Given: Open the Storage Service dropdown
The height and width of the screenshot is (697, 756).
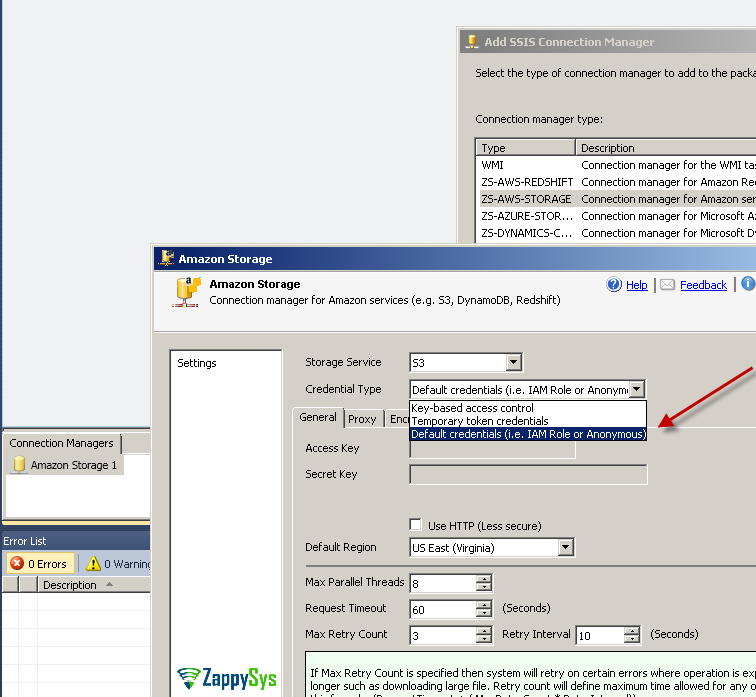Looking at the screenshot, I should pyautogui.click(x=514, y=362).
